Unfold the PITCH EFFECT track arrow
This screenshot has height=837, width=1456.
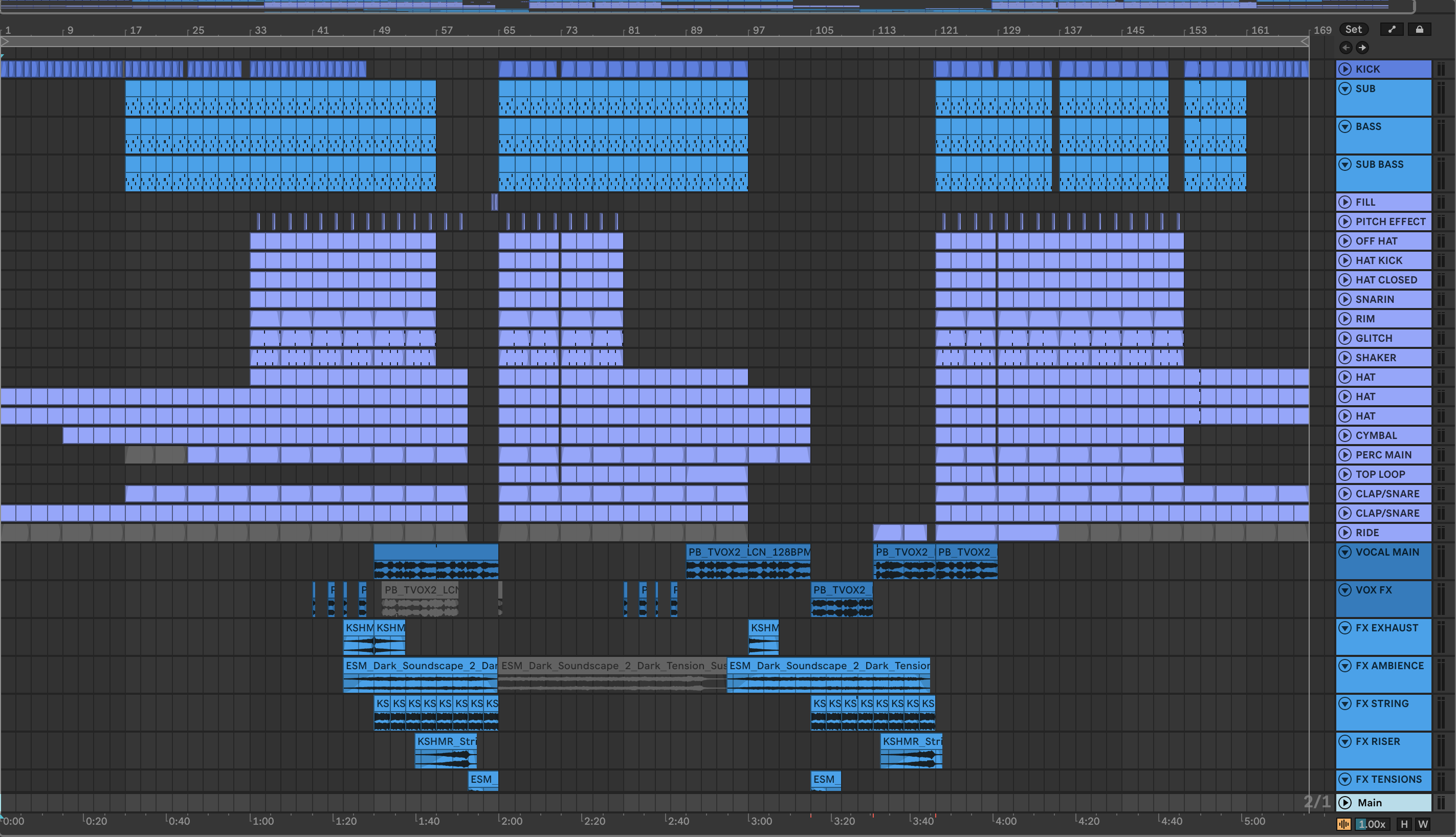[x=1345, y=222]
